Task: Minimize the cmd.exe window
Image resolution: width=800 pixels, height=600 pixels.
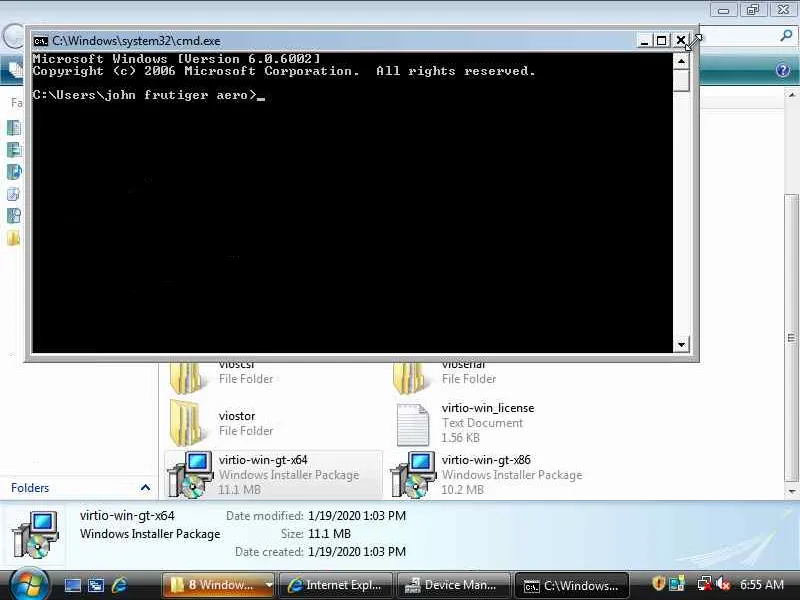Action: (x=644, y=41)
